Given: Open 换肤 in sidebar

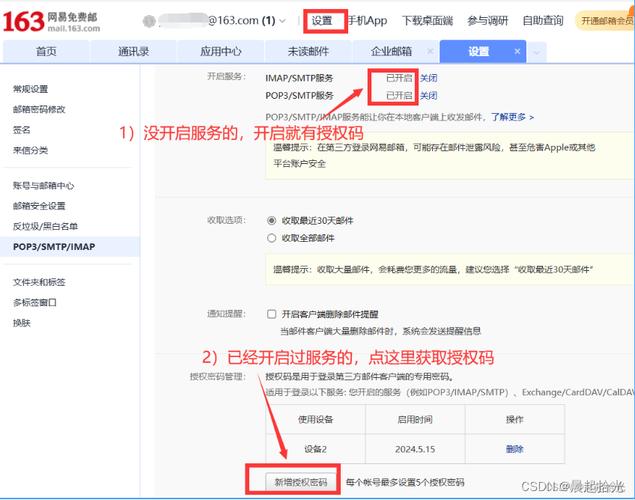Looking at the screenshot, I should (x=21, y=323).
